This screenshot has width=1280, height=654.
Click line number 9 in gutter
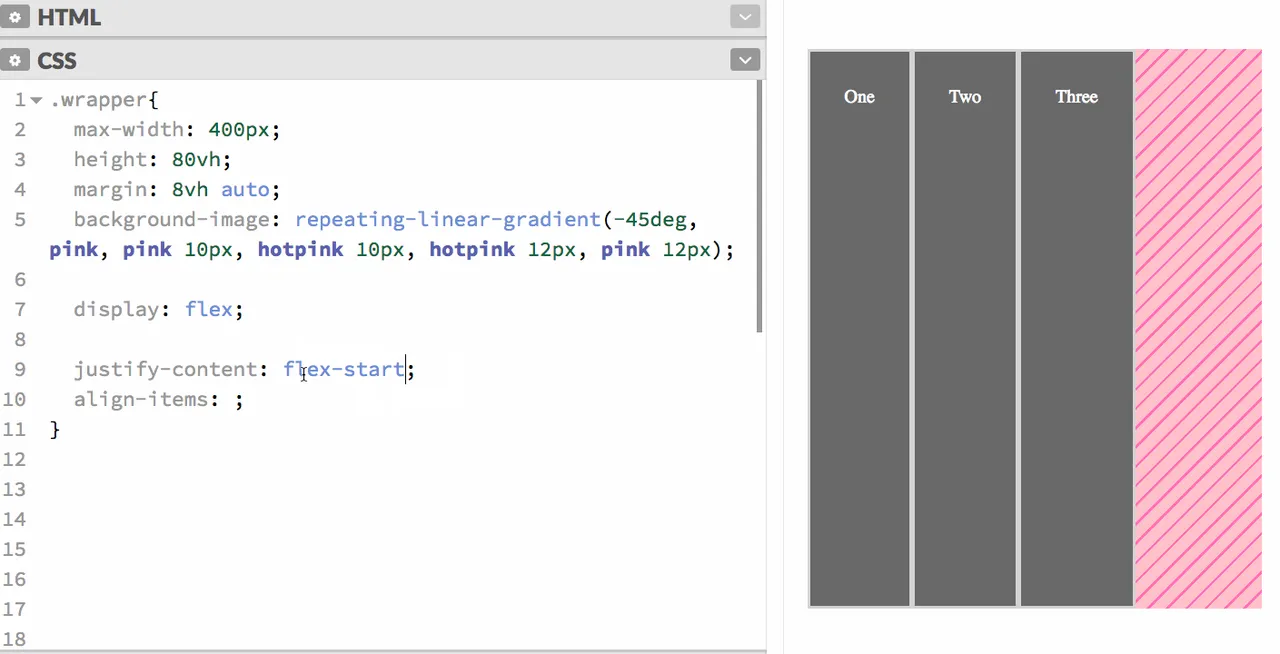20,370
